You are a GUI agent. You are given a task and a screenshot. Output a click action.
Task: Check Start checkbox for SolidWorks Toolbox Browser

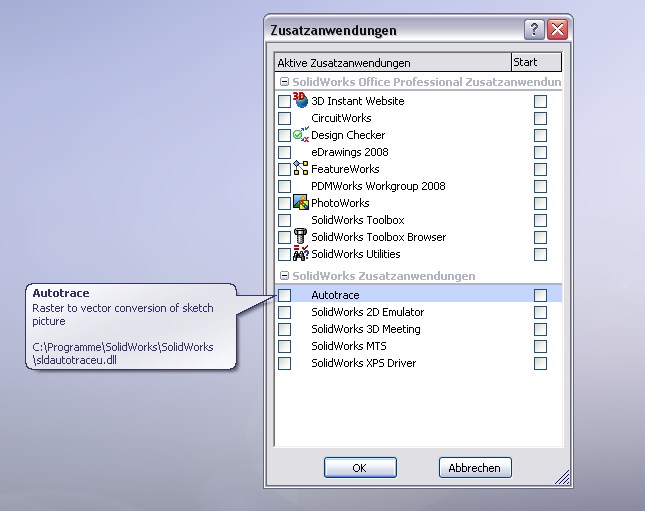tap(540, 237)
